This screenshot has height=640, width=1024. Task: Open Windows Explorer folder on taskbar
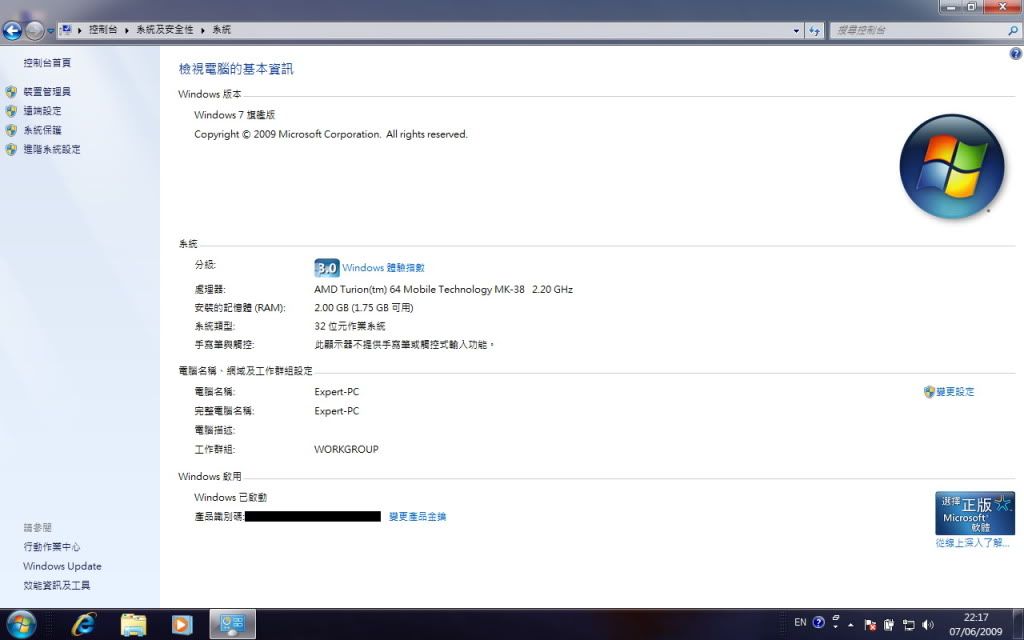point(133,625)
